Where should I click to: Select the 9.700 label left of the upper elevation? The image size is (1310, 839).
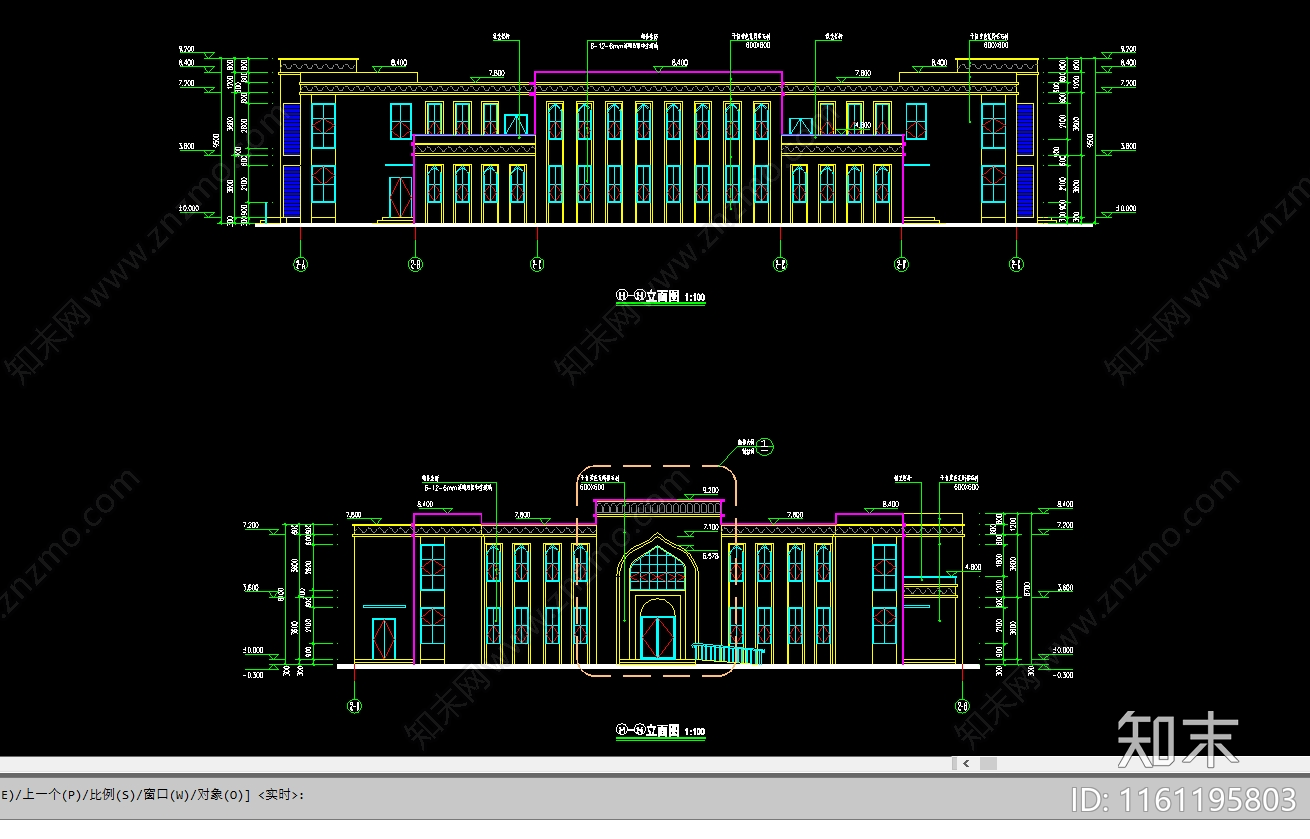(x=186, y=49)
